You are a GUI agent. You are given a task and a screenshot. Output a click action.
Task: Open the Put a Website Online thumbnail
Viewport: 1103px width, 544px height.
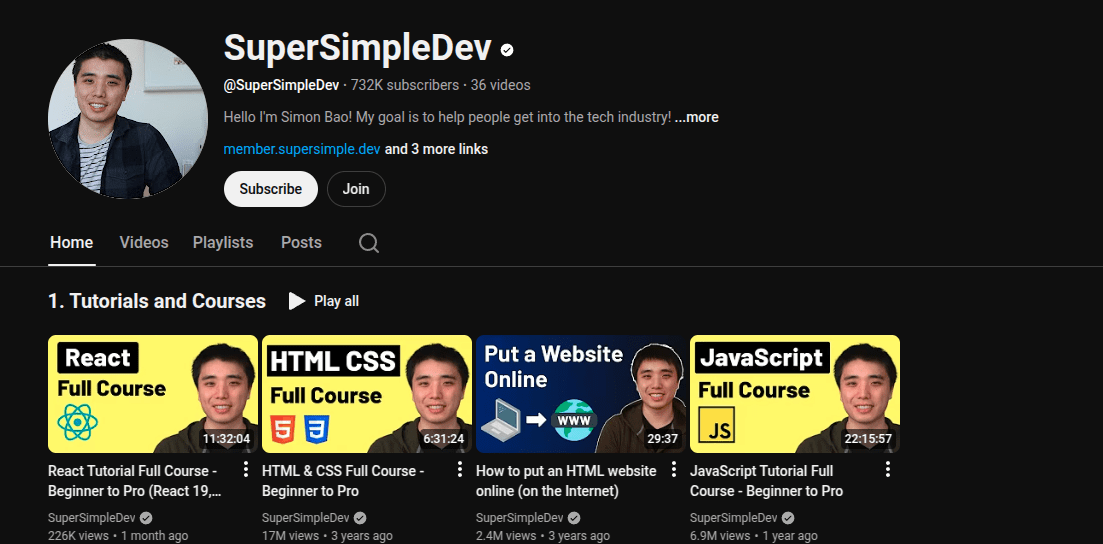(x=581, y=394)
